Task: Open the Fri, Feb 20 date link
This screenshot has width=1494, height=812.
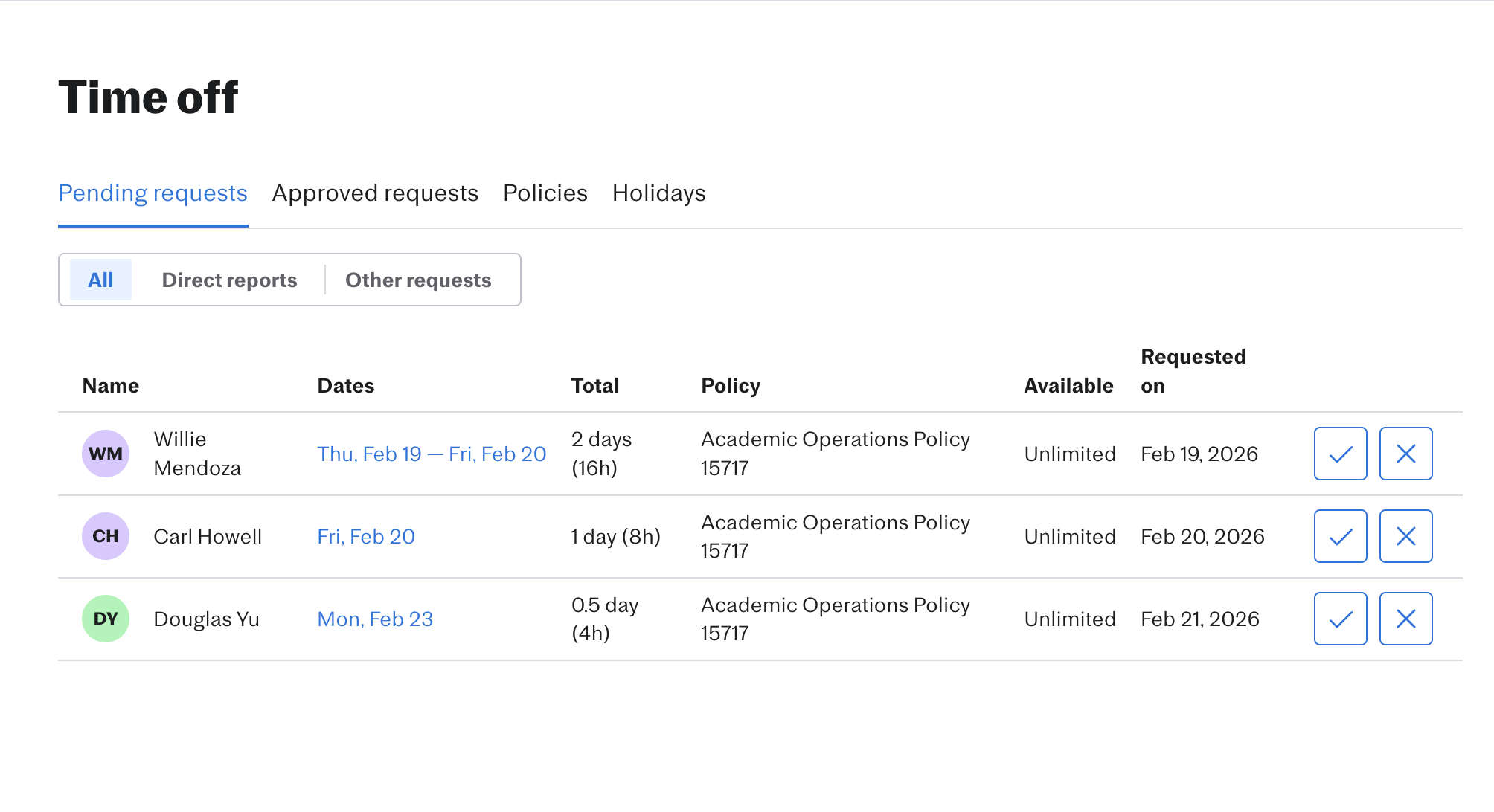Action: point(366,536)
